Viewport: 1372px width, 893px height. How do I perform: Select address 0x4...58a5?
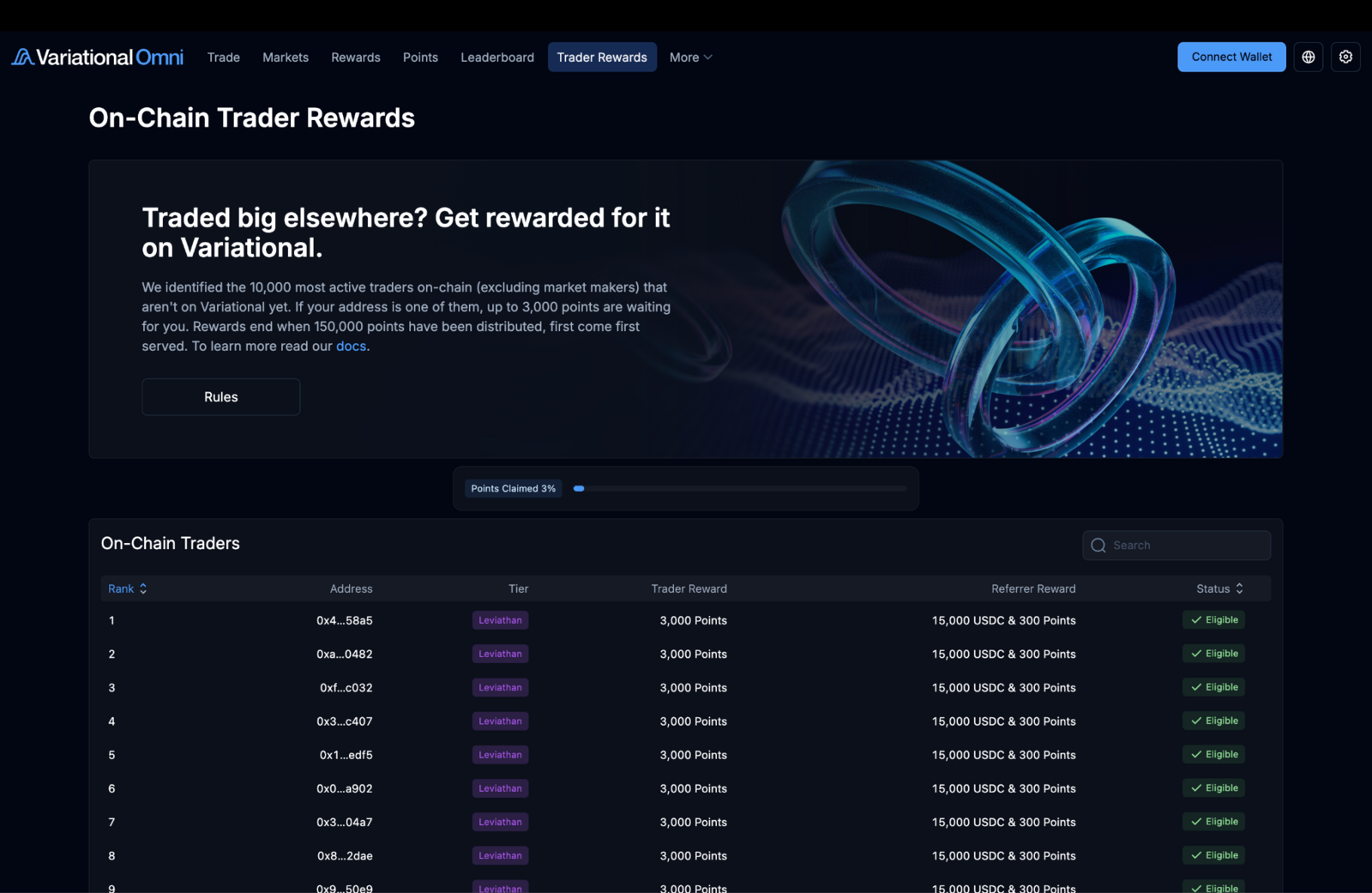point(345,620)
